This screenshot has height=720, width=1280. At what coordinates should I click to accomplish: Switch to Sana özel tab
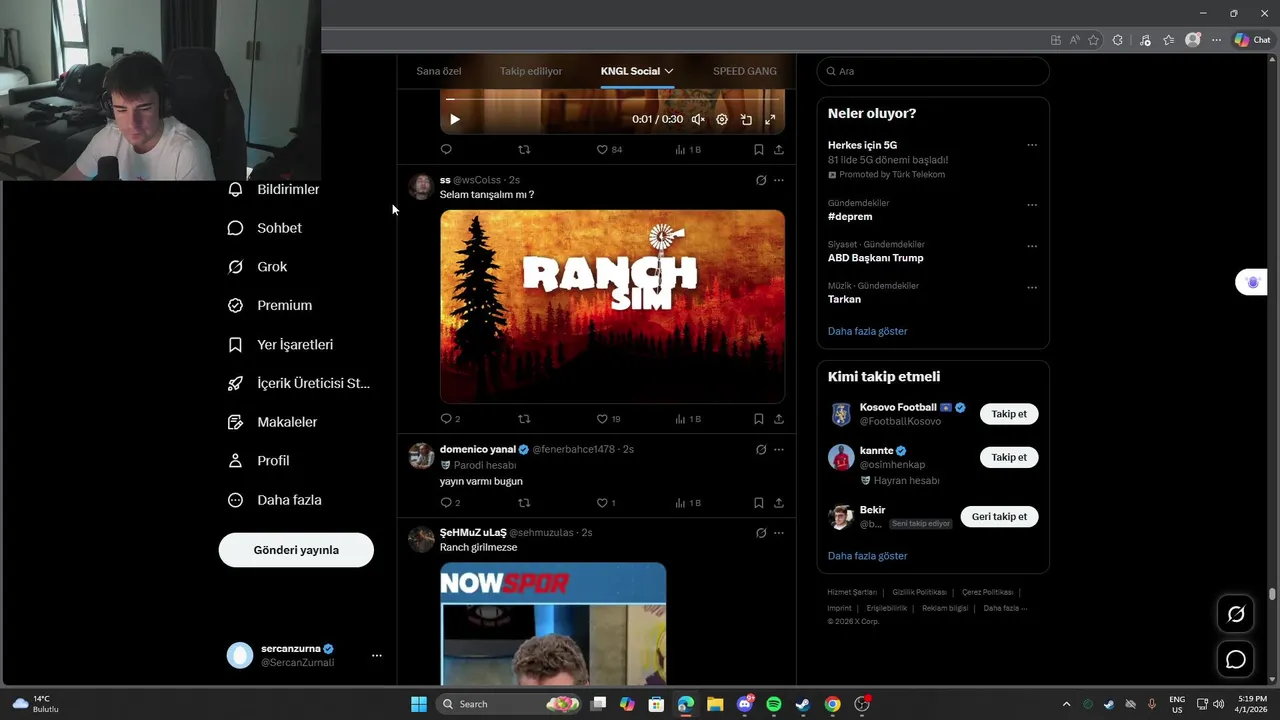click(439, 71)
